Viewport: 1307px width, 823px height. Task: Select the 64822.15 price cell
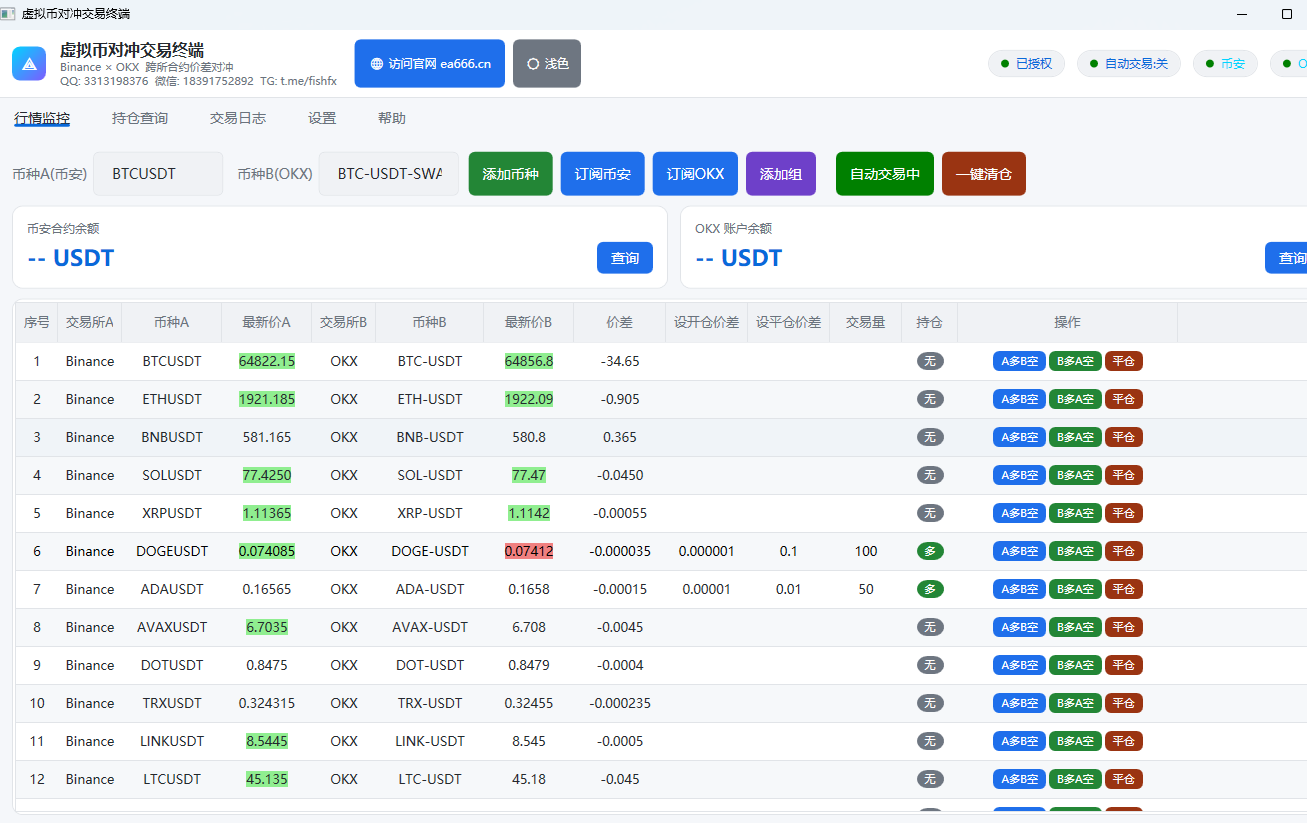267,361
